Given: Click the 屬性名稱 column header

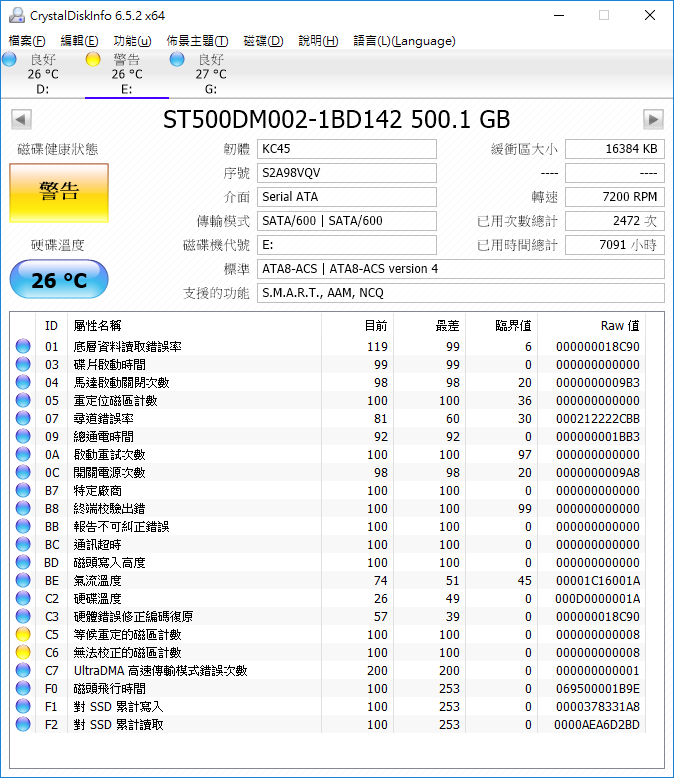Looking at the screenshot, I should [x=97, y=325].
